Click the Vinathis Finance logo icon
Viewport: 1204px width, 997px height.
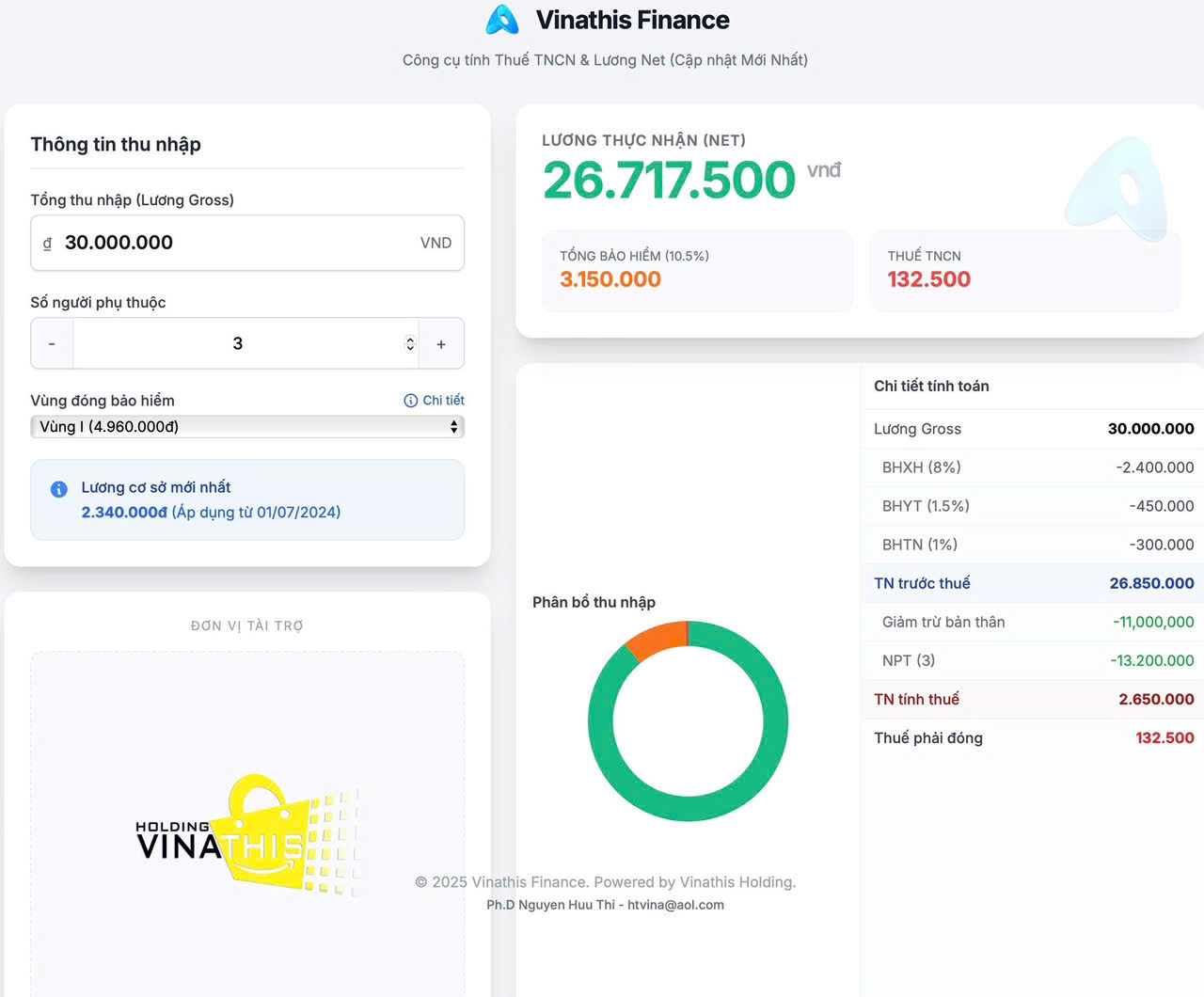(502, 20)
